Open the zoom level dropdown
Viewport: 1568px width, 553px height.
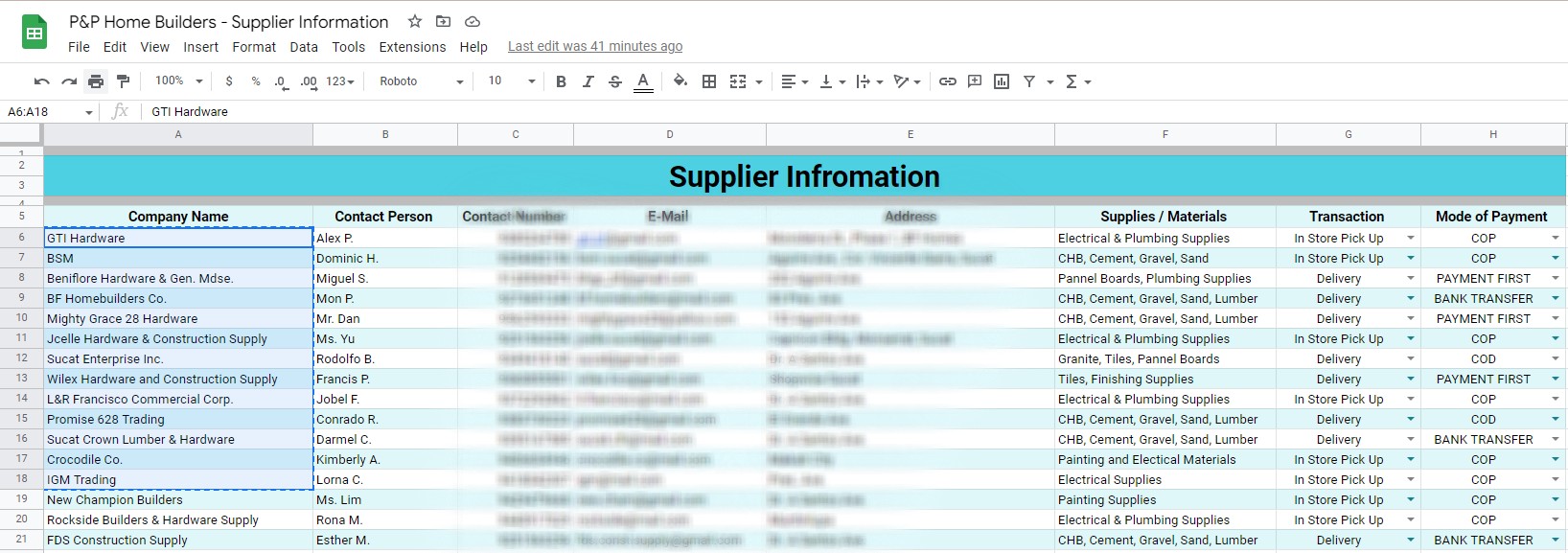click(179, 81)
